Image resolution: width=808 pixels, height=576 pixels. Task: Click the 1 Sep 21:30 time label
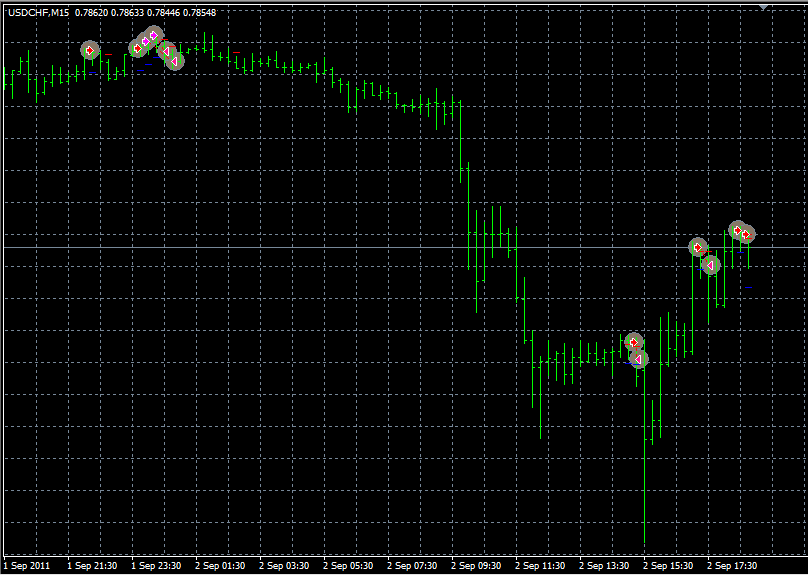coord(92,566)
